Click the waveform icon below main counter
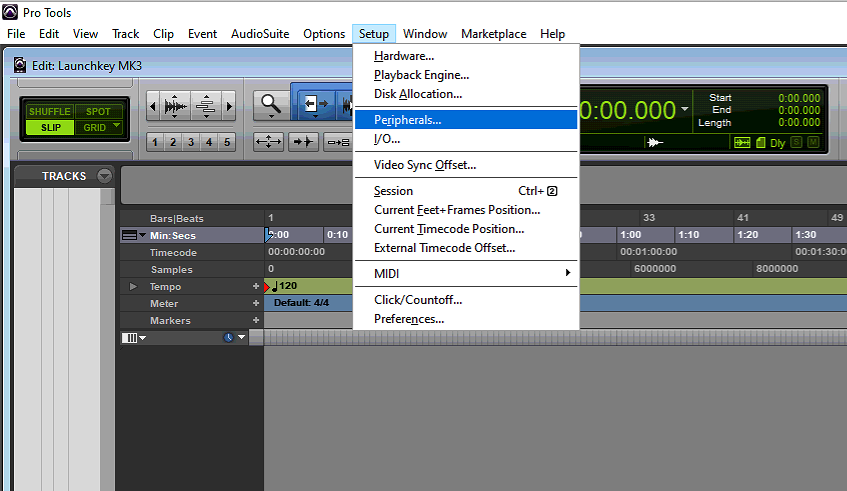This screenshot has width=847, height=491. point(655,143)
